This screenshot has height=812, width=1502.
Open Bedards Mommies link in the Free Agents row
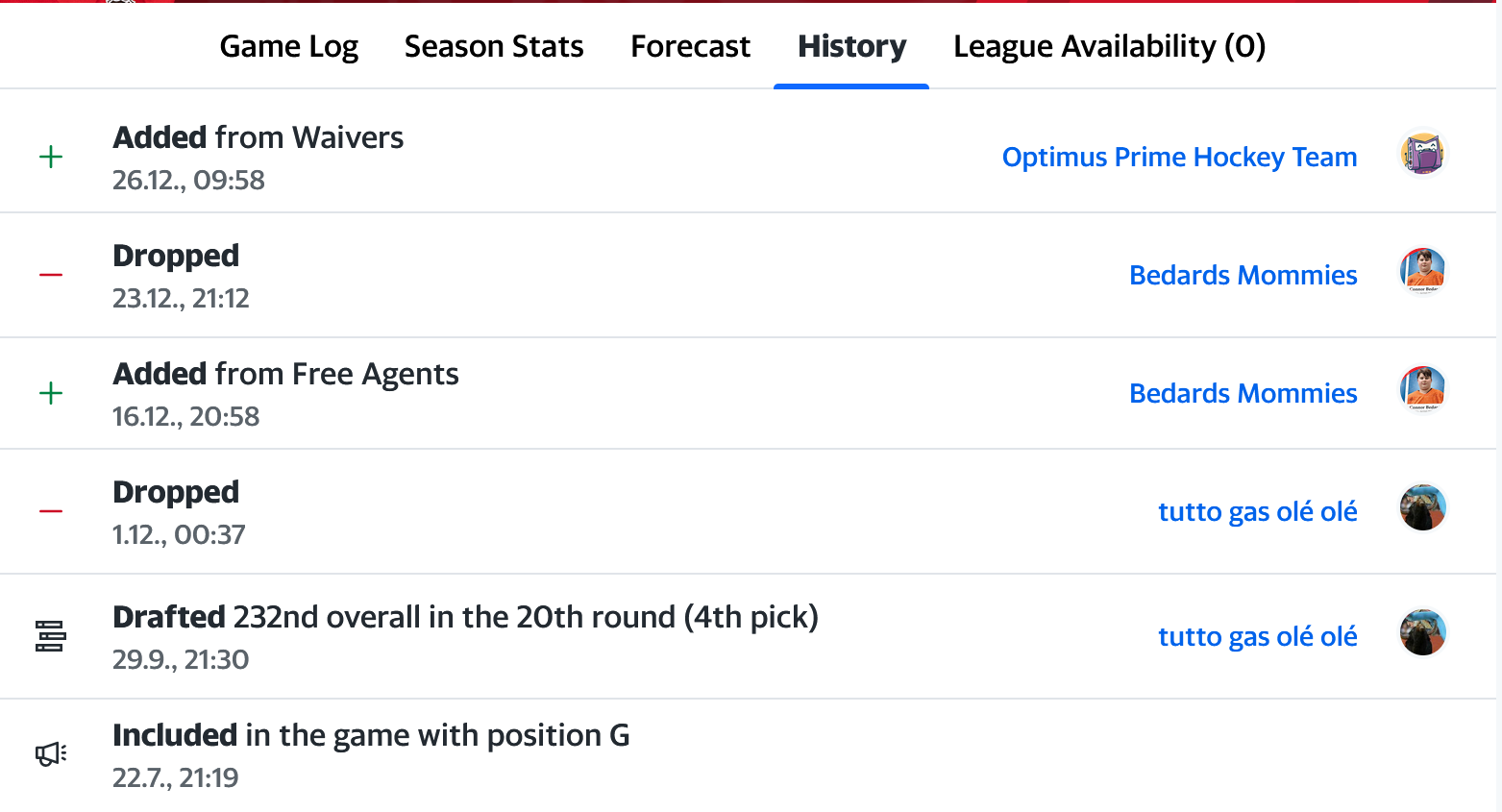[x=1243, y=393]
